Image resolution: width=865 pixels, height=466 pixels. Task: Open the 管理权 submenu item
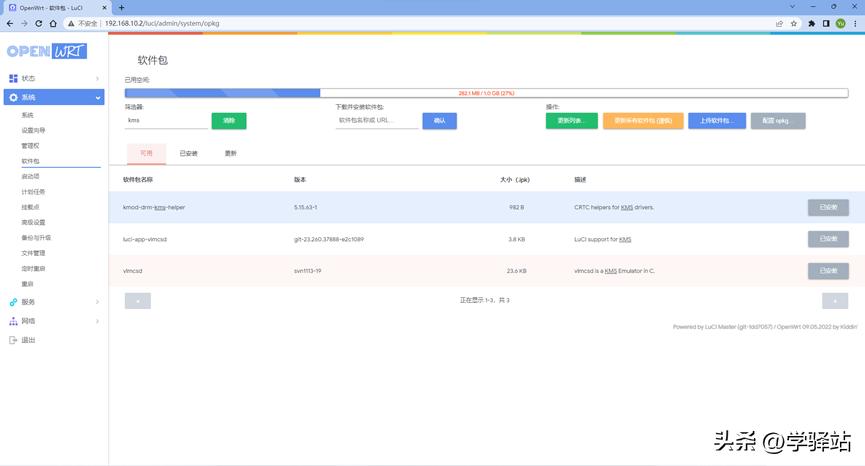pyautogui.click(x=30, y=146)
